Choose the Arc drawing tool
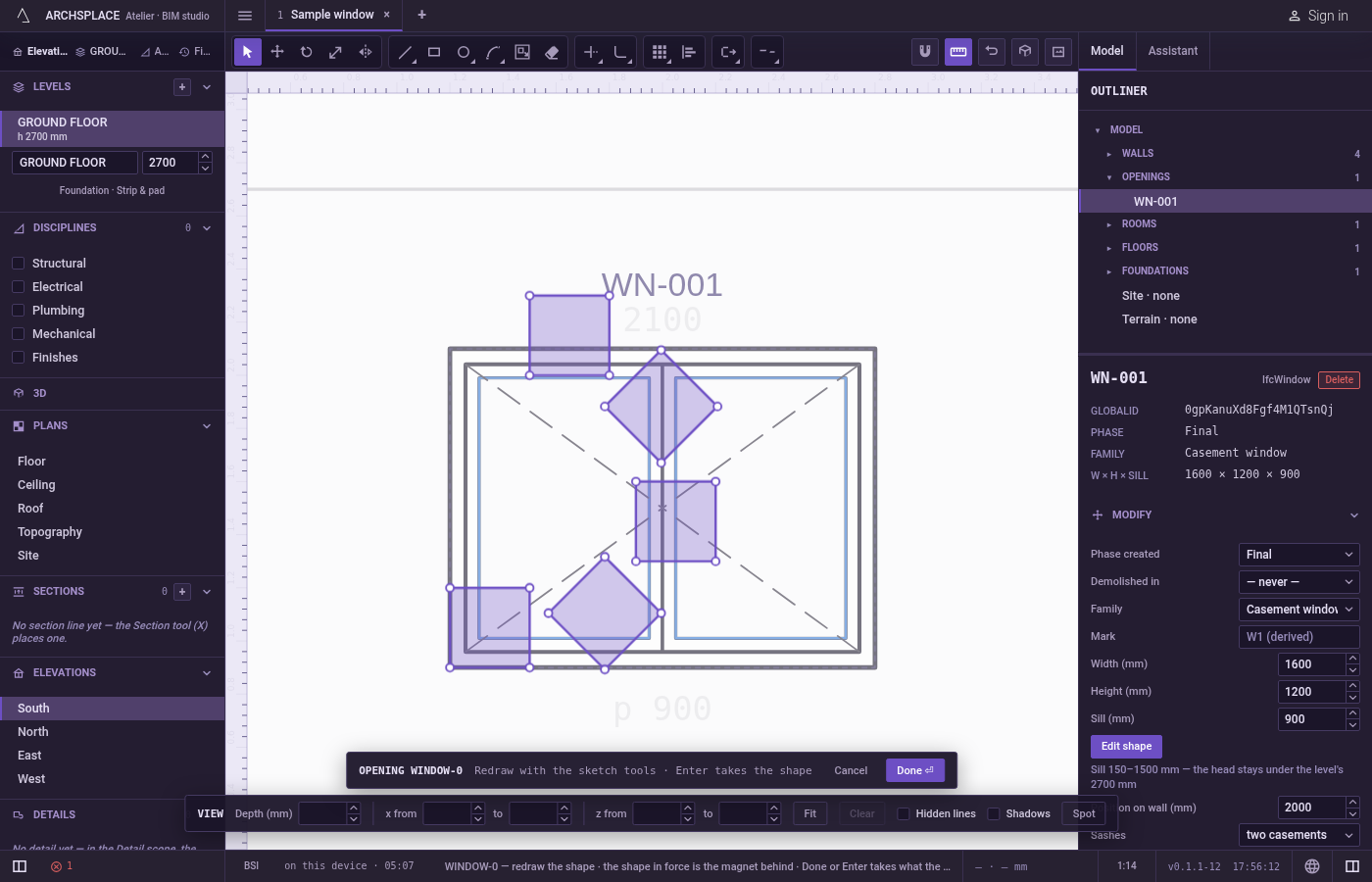The image size is (1372, 882). (493, 52)
